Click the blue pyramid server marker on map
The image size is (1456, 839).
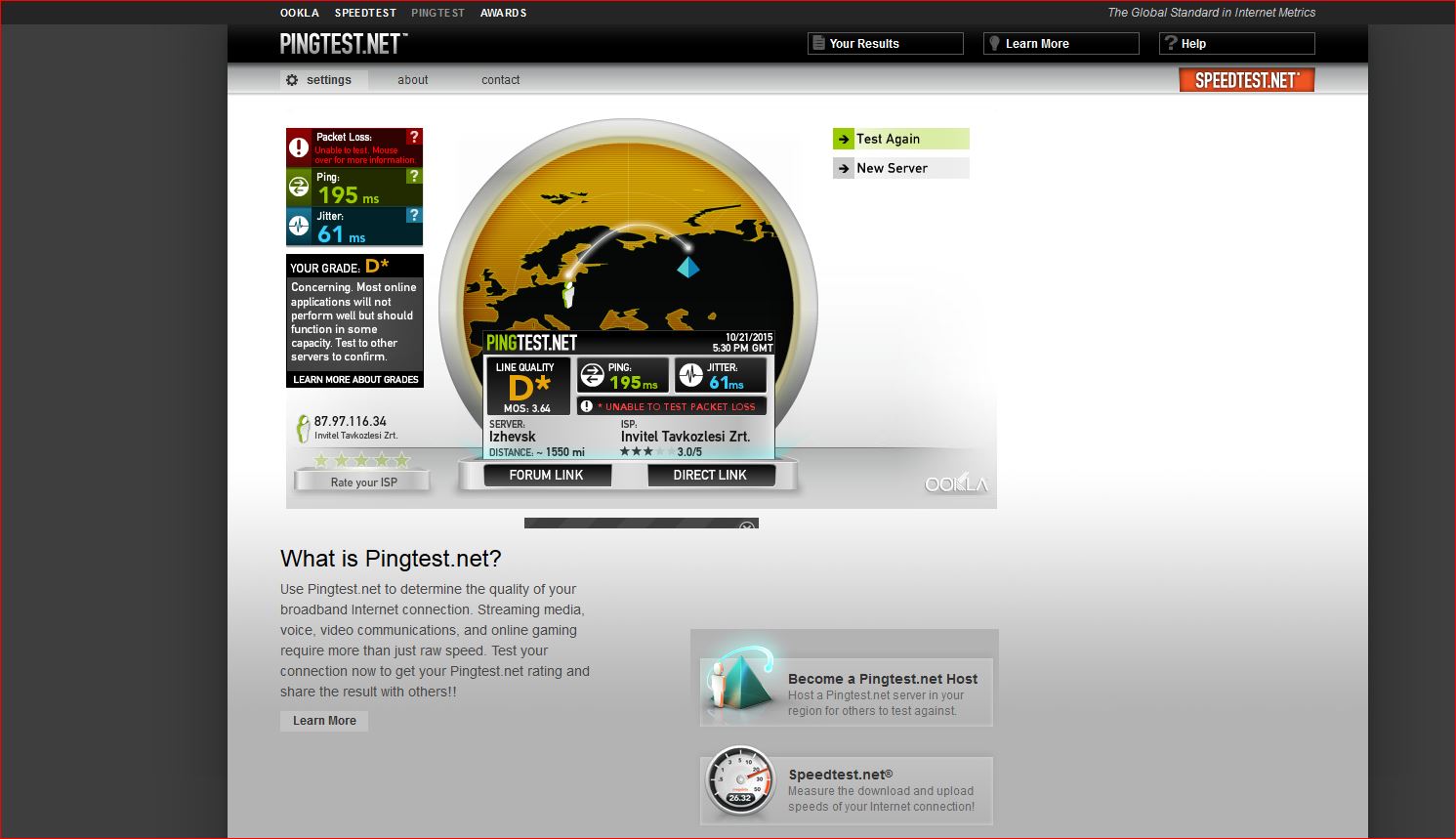click(688, 266)
